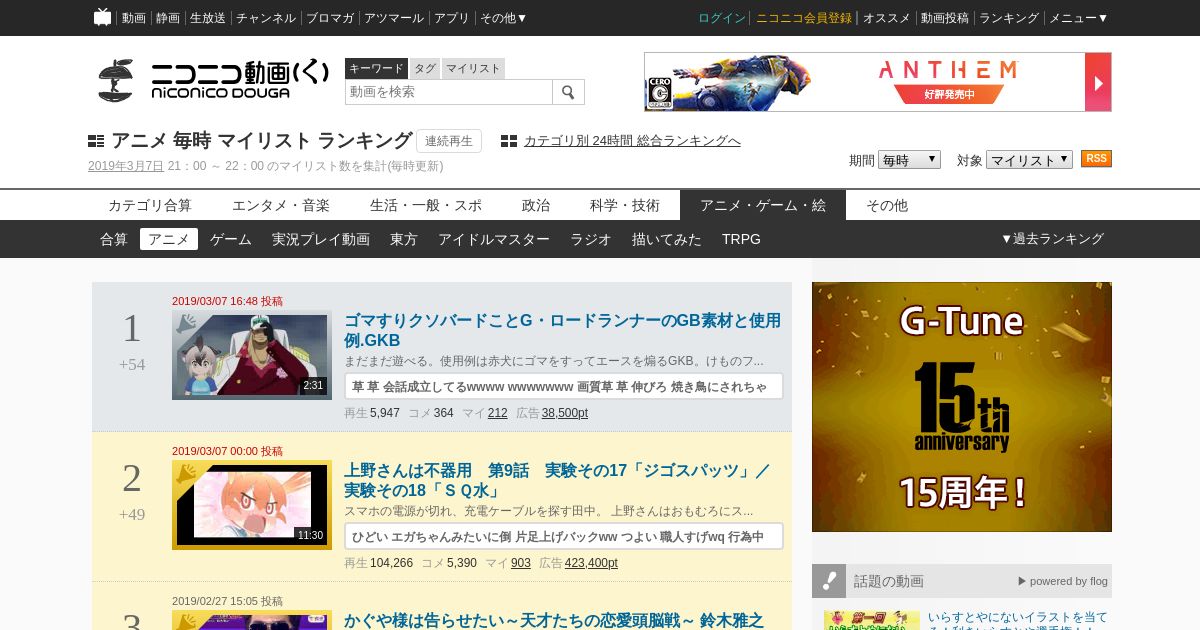1200x630 pixels.
Task: Click the TV icon in top bar
Action: point(102,17)
